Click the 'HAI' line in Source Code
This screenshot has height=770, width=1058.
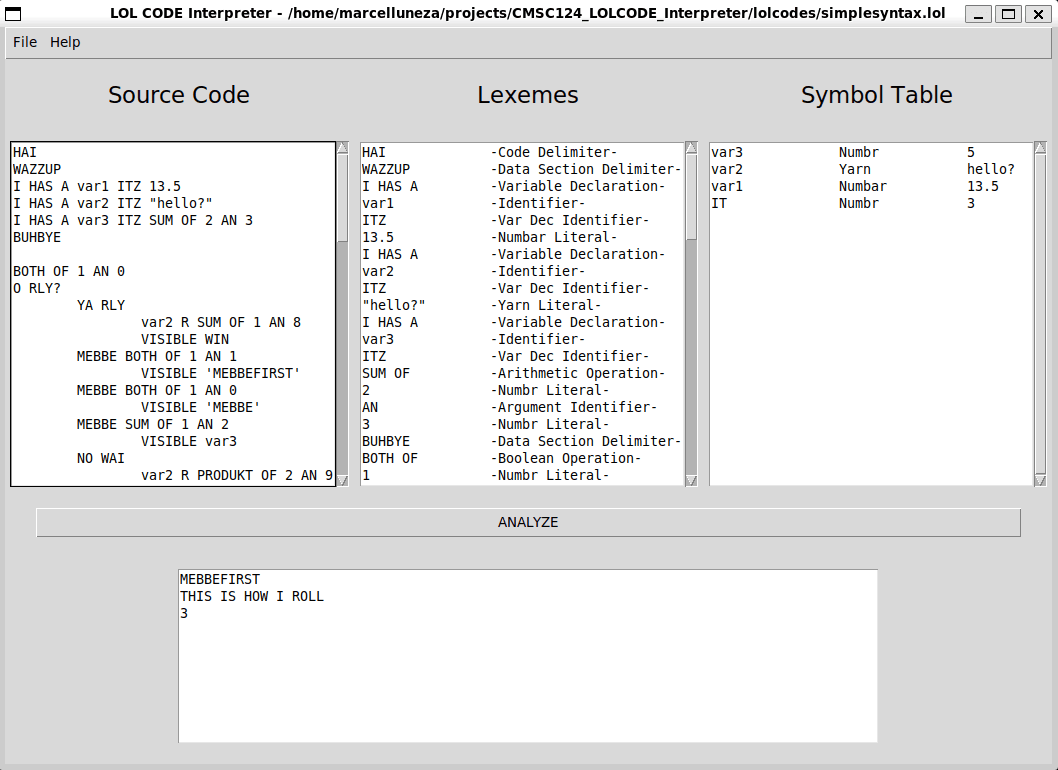[25, 153]
